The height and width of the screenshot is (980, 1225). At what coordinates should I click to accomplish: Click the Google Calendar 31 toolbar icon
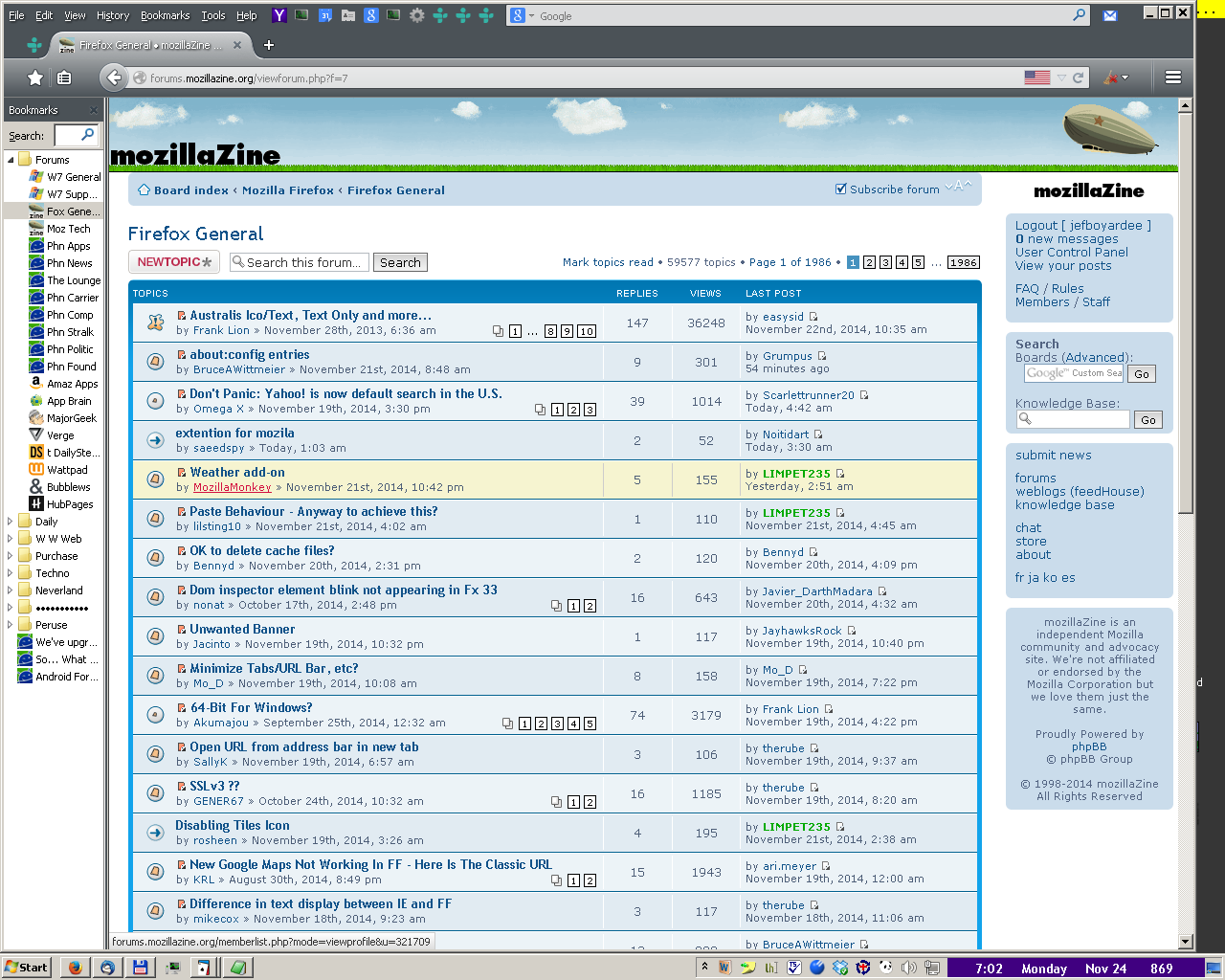325,15
